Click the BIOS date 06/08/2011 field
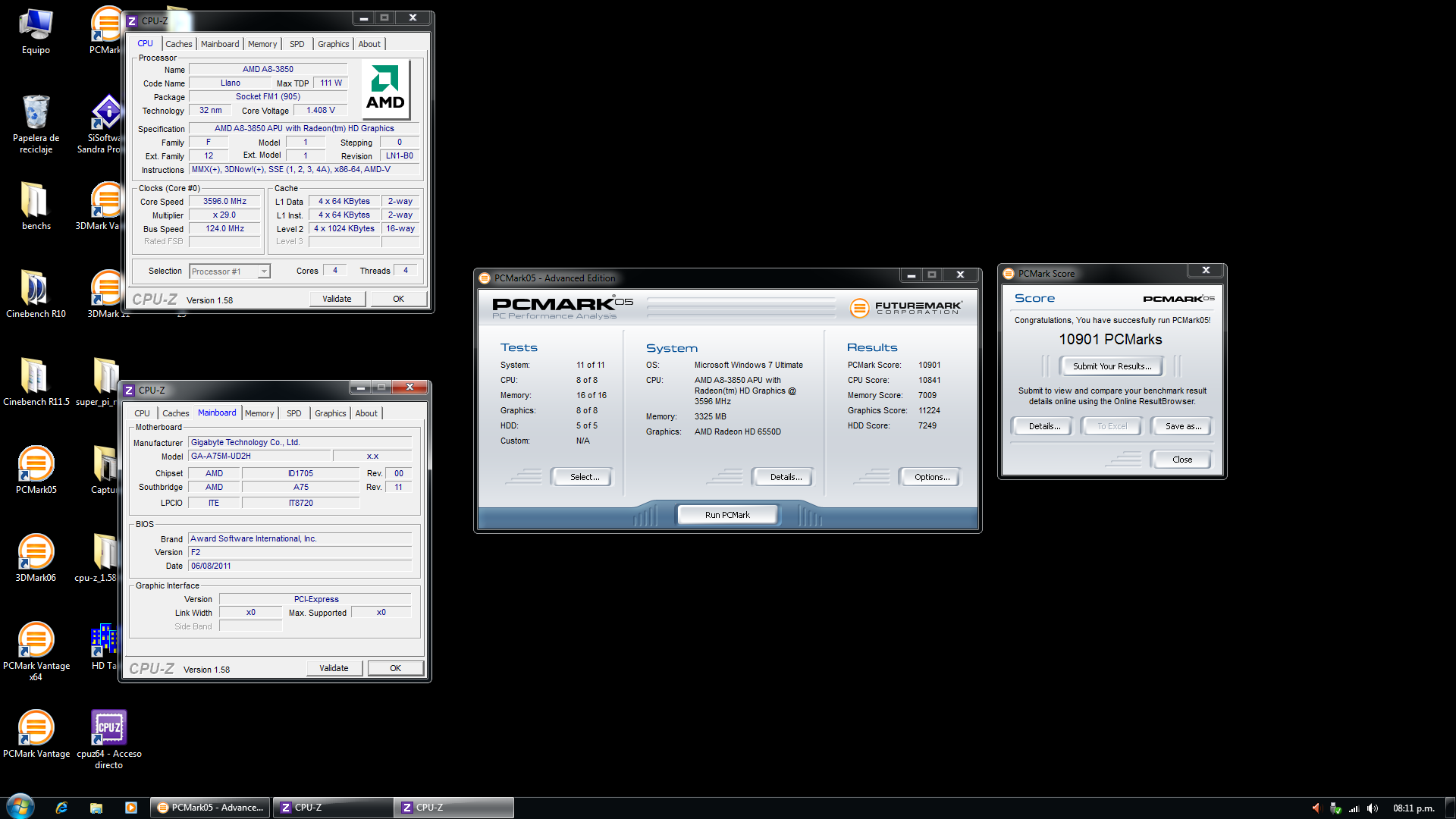1456x819 pixels. tap(300, 566)
